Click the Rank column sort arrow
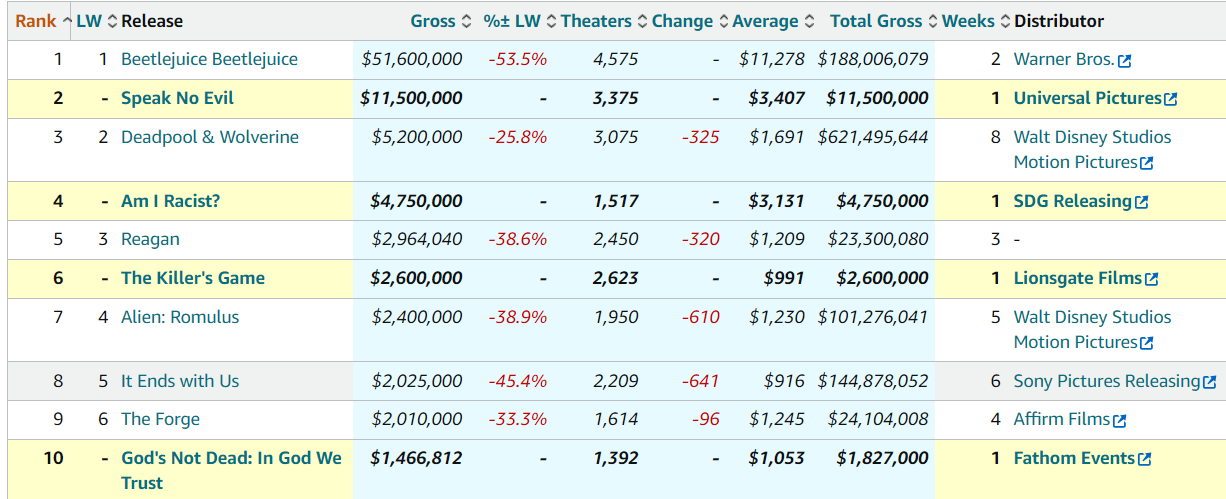Image resolution: width=1226 pixels, height=499 pixels. (x=67, y=21)
